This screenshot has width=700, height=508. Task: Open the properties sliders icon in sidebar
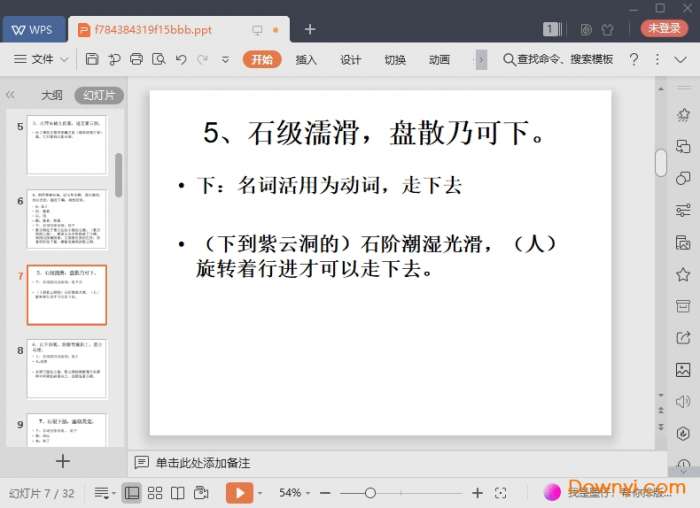click(x=683, y=210)
